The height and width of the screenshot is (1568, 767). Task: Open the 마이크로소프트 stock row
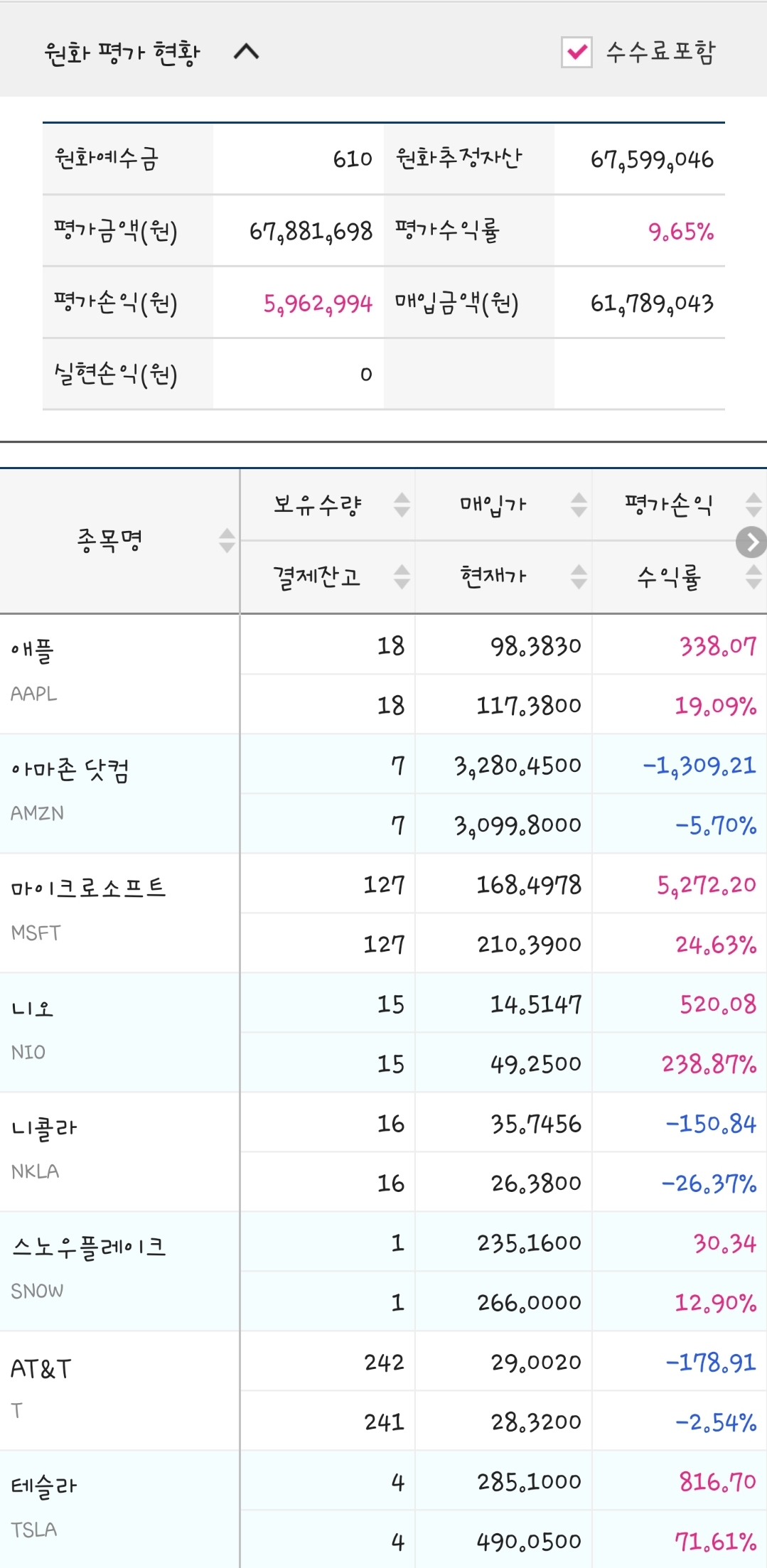click(383, 913)
